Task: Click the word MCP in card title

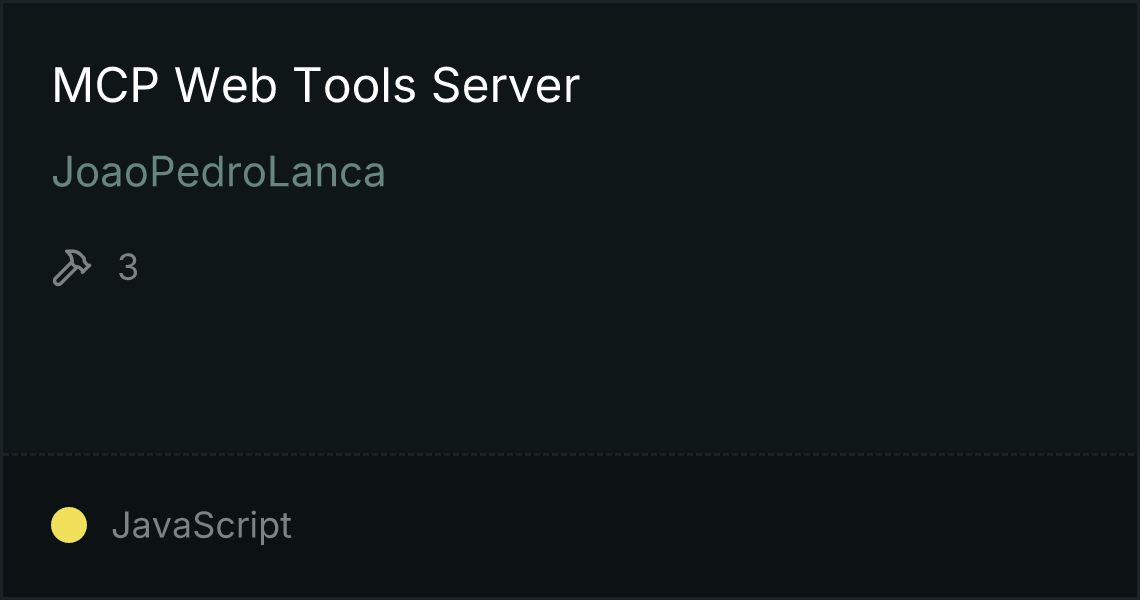Action: click(105, 85)
